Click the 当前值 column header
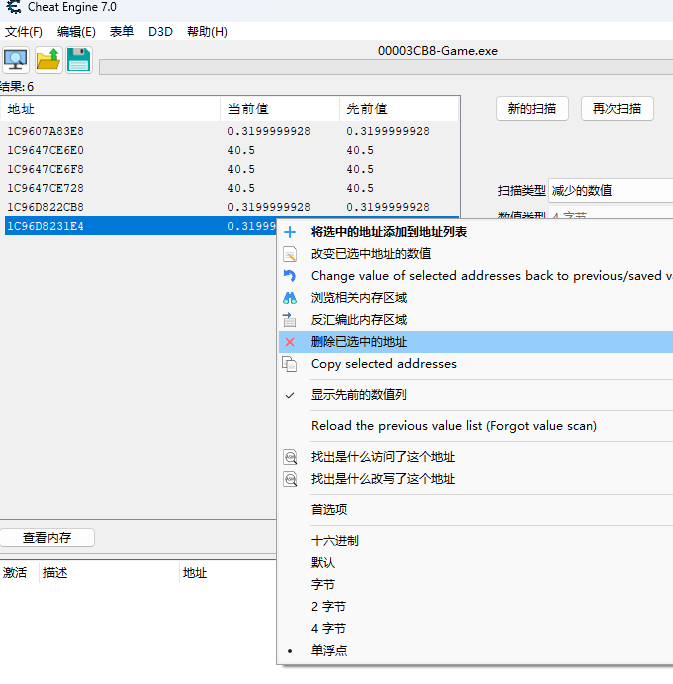 (280, 109)
